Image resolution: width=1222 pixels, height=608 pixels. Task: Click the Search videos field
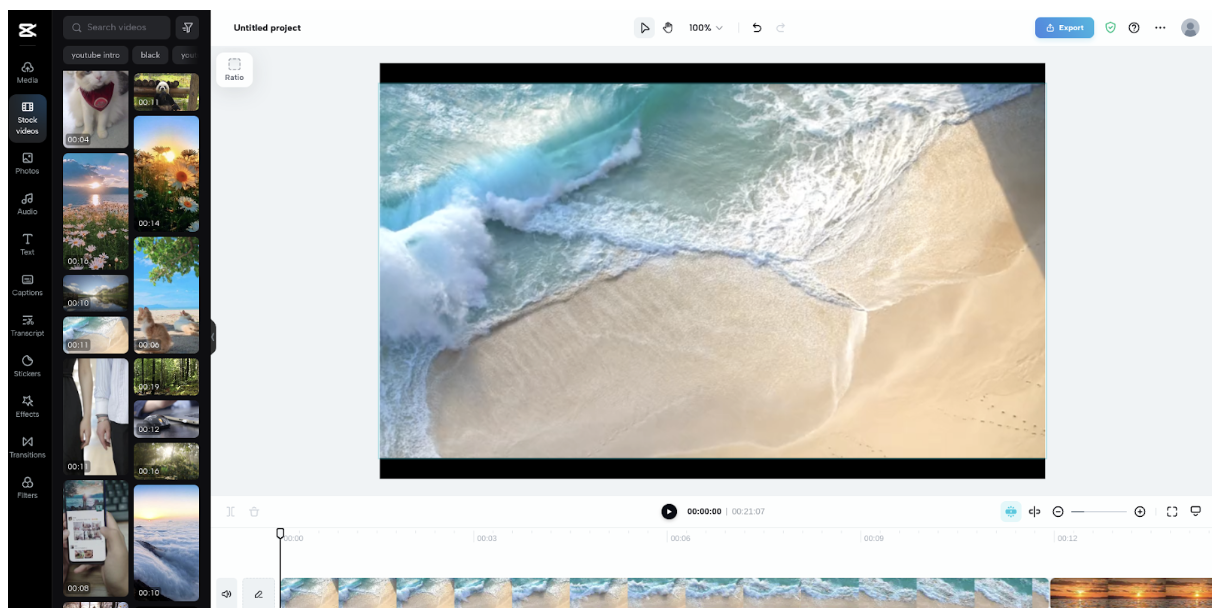[x=117, y=27]
